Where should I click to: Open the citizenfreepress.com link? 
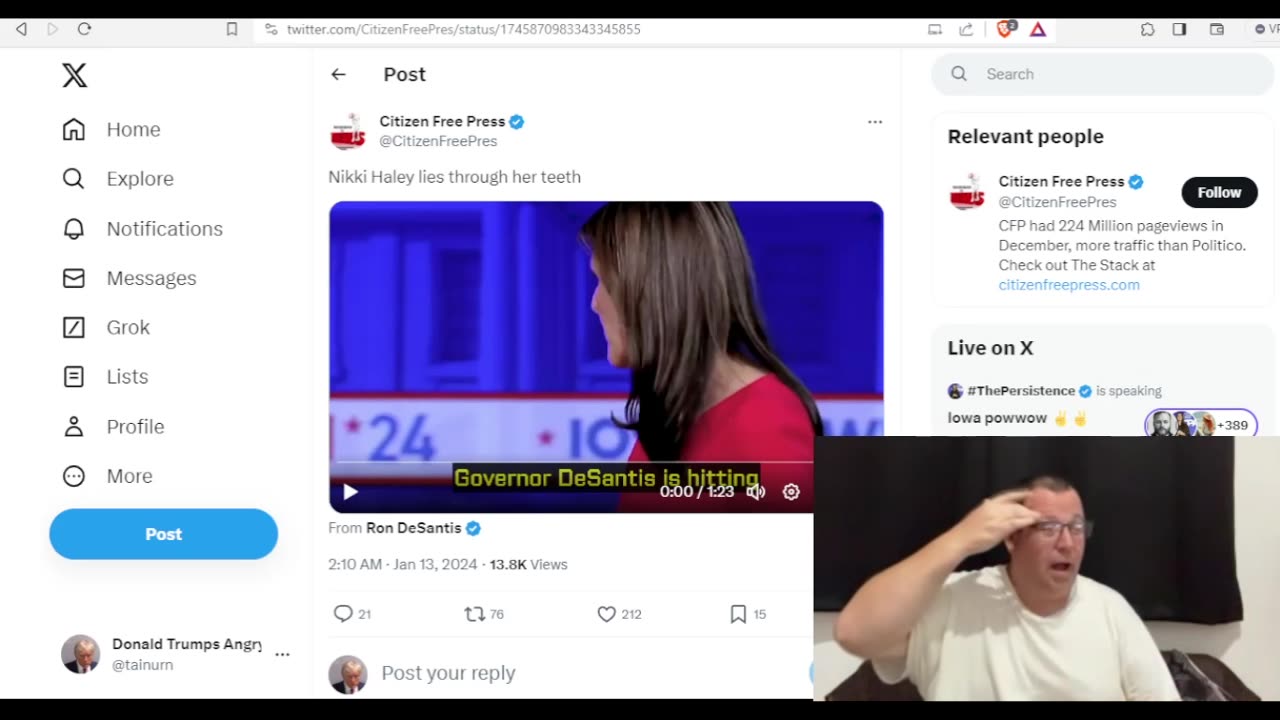[1069, 285]
